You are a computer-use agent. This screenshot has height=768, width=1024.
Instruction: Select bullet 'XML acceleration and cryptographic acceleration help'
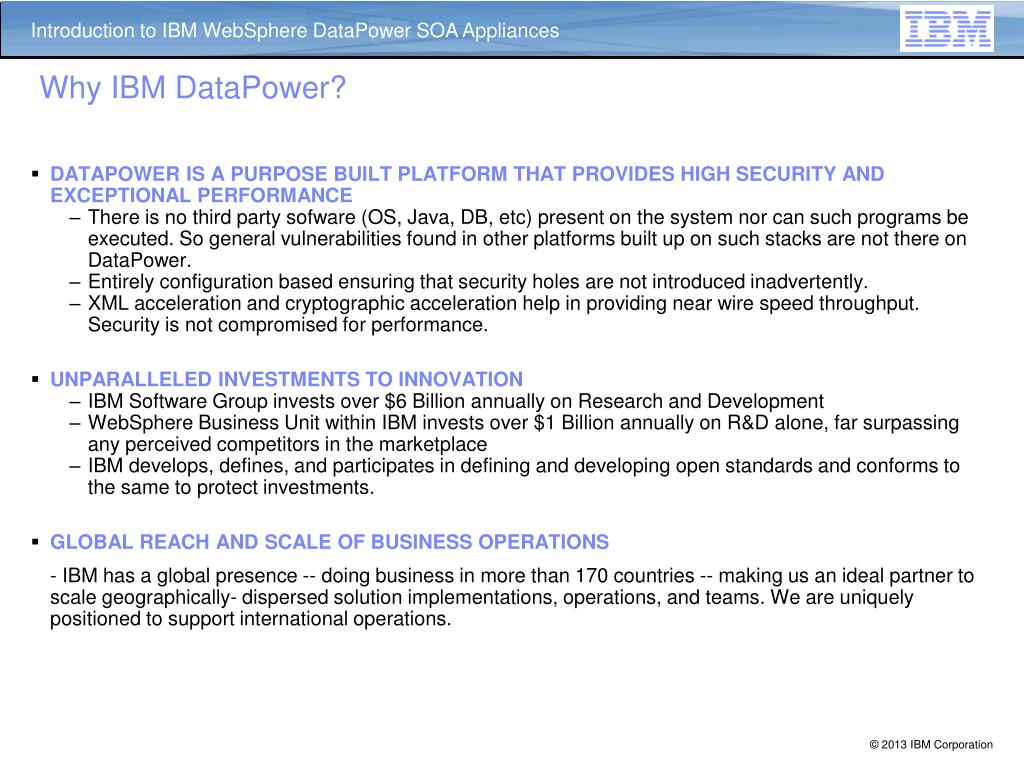coord(504,304)
